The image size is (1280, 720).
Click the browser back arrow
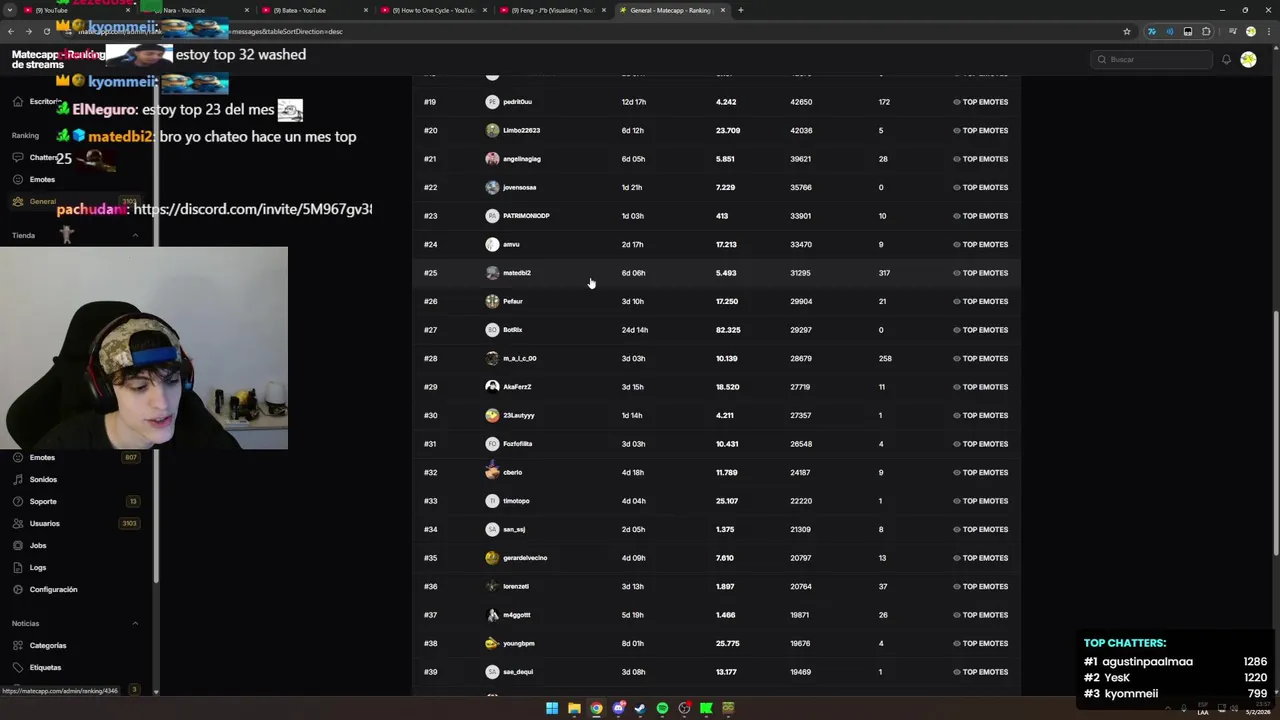10,31
